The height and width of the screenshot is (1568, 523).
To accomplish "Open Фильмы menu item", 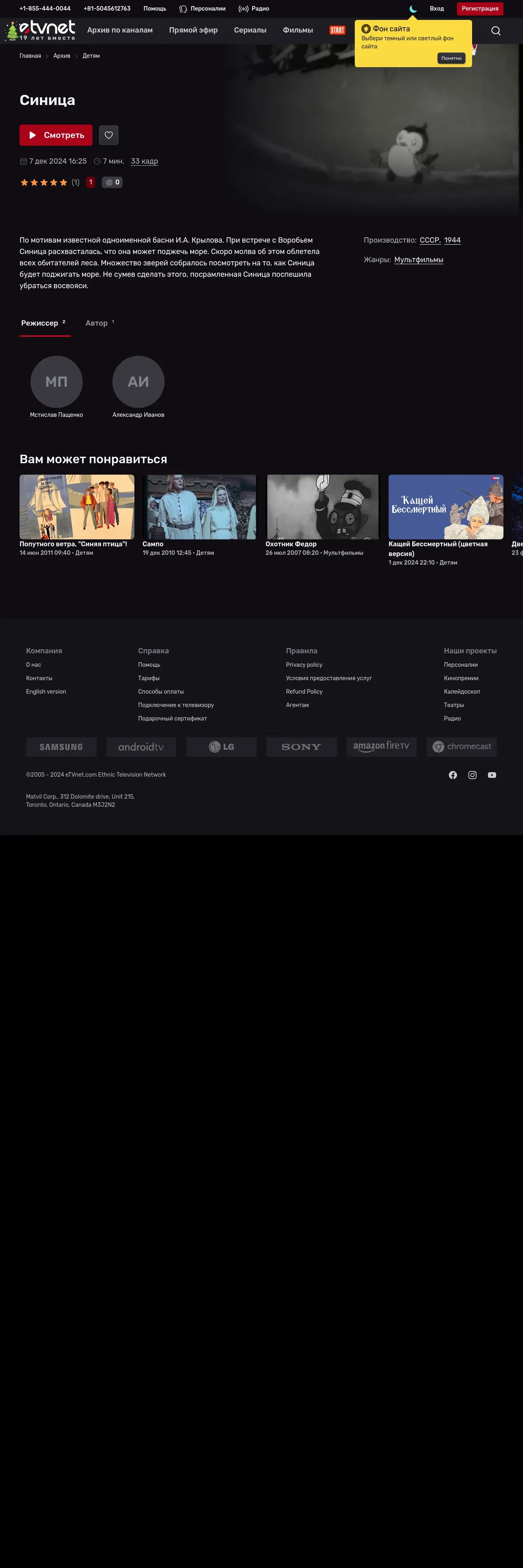I will [x=298, y=31].
